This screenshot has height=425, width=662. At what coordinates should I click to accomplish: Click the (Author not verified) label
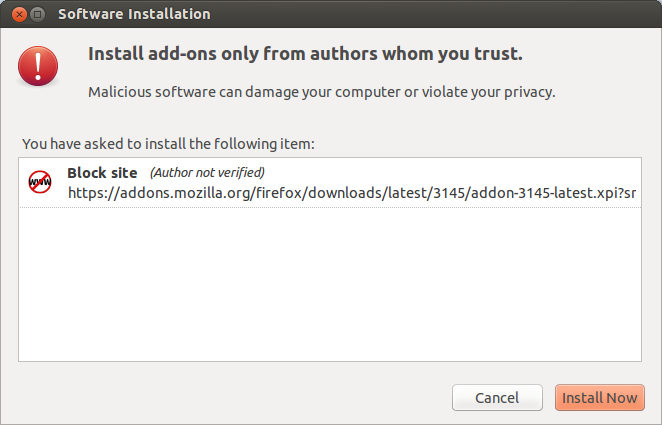click(207, 172)
